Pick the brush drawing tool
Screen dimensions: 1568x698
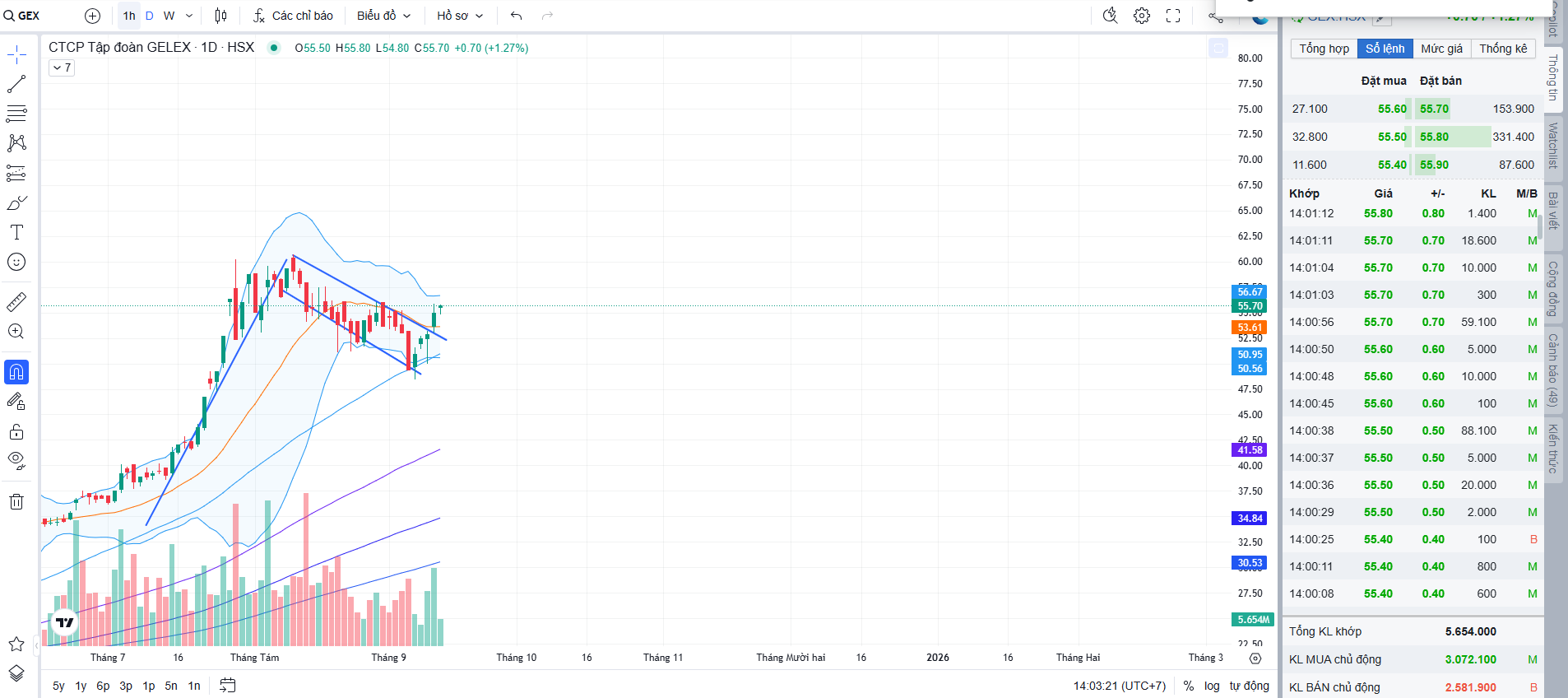(x=16, y=202)
